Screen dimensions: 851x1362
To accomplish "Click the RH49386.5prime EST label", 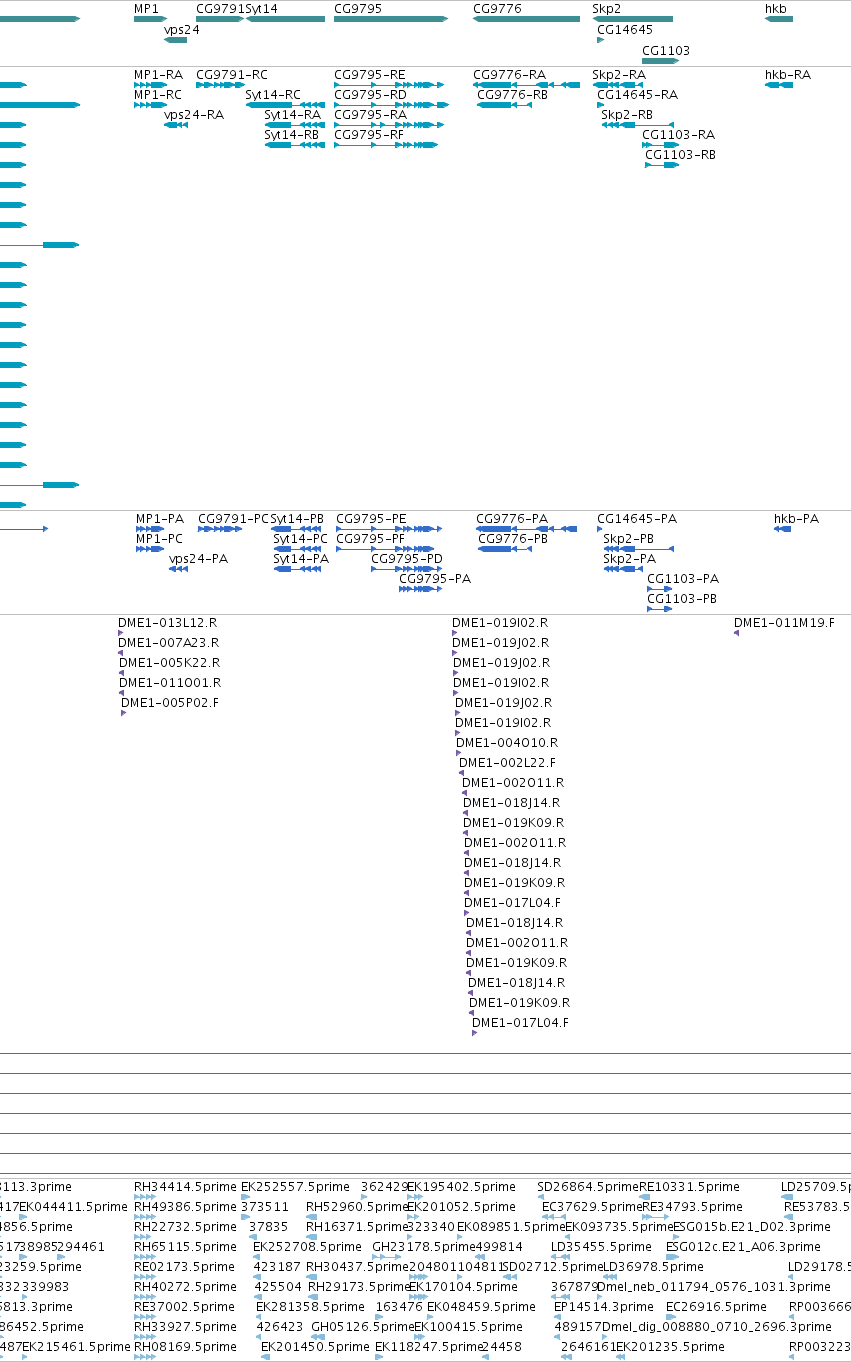I will (186, 1206).
